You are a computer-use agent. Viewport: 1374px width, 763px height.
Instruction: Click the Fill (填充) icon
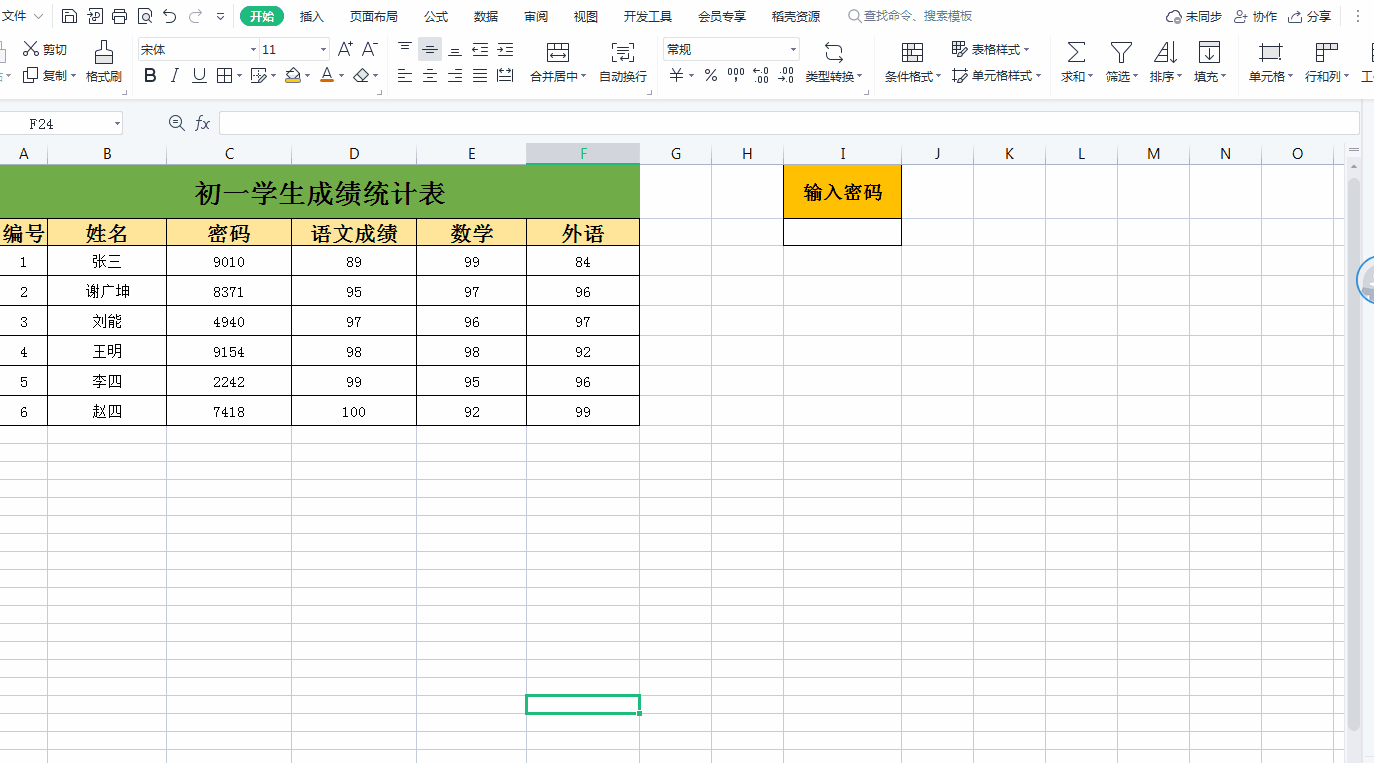click(1209, 53)
